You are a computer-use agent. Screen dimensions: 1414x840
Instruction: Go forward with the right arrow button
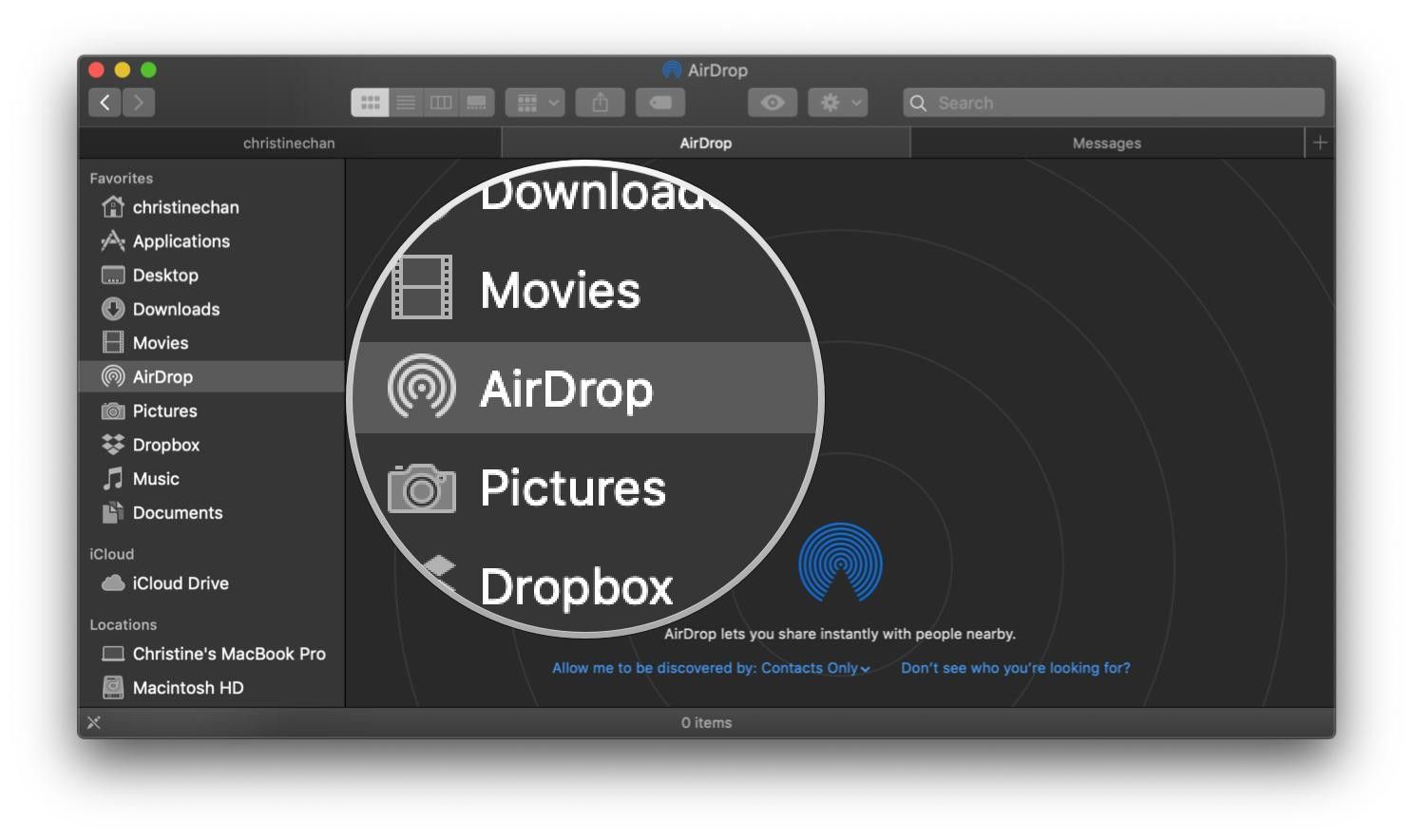(139, 103)
